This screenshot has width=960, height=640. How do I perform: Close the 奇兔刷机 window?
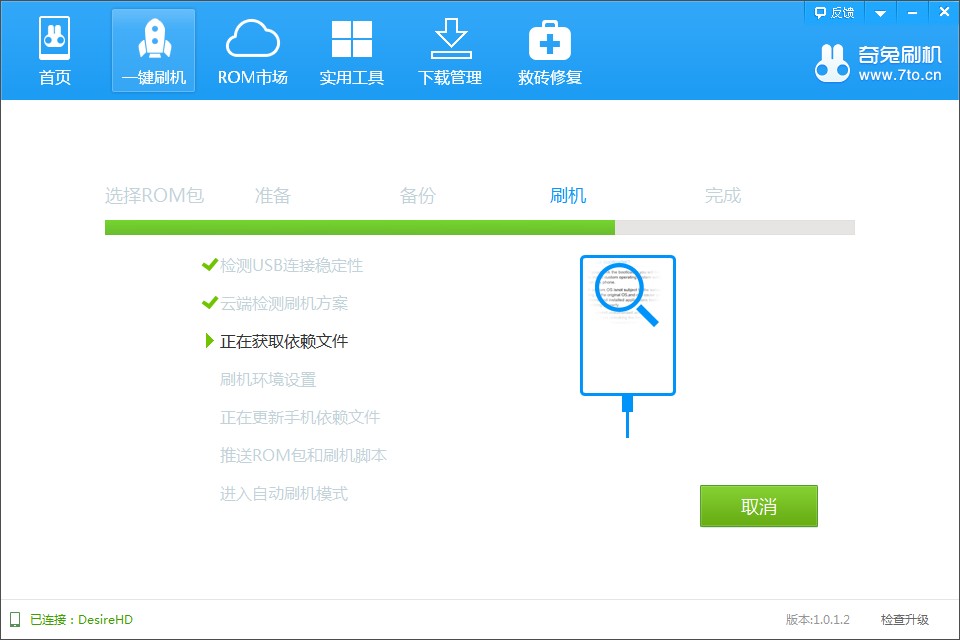[x=944, y=12]
